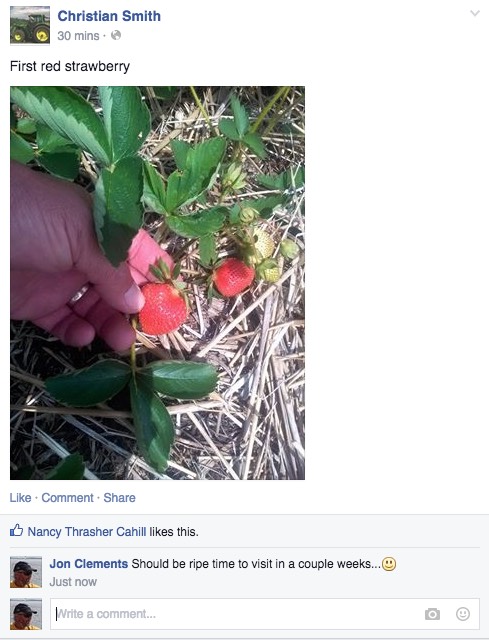Click the smiley emoticon in Jon's comment
Viewport: 489px width, 640px height.
point(389,564)
